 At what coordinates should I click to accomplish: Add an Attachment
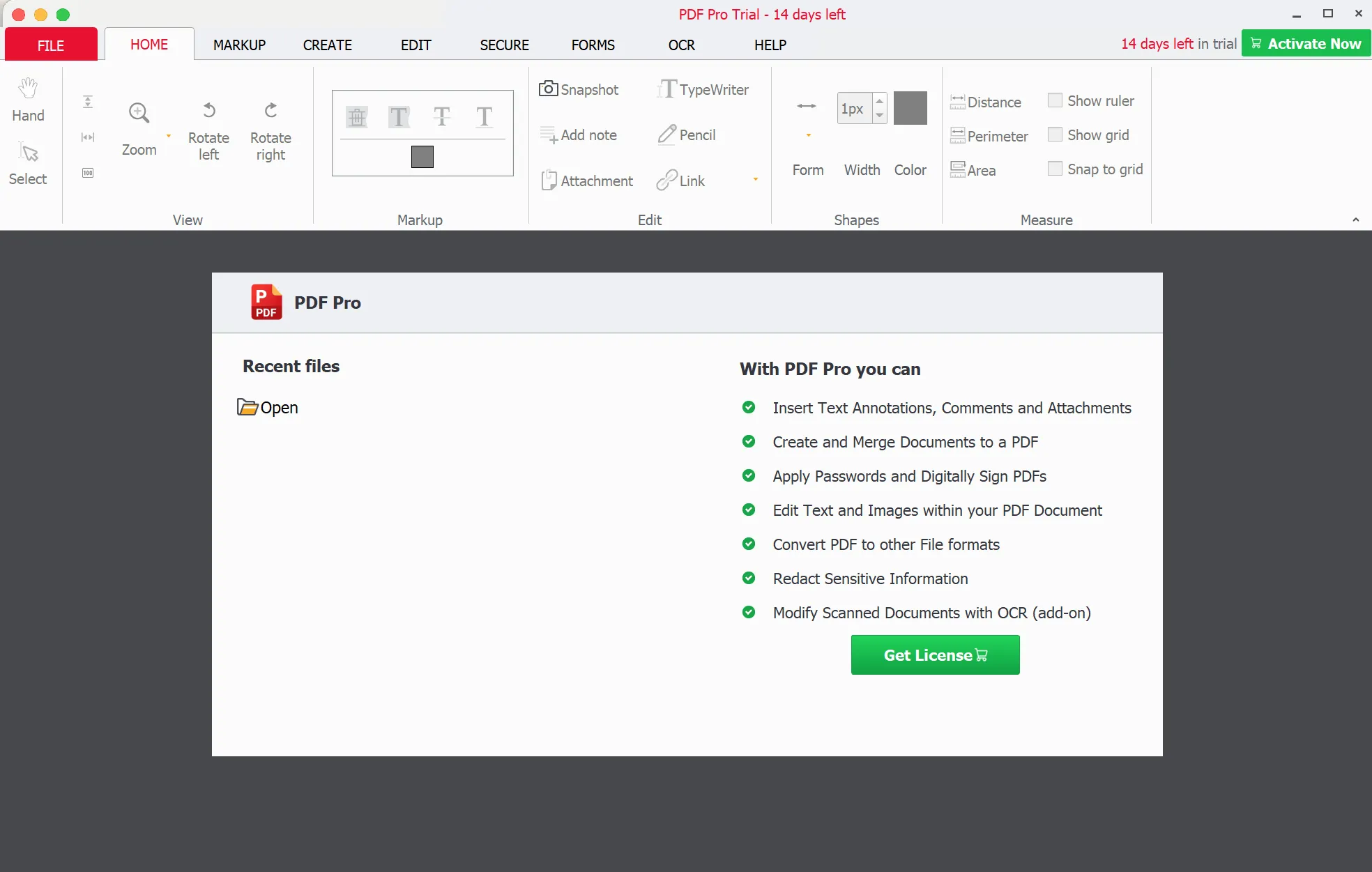(587, 181)
